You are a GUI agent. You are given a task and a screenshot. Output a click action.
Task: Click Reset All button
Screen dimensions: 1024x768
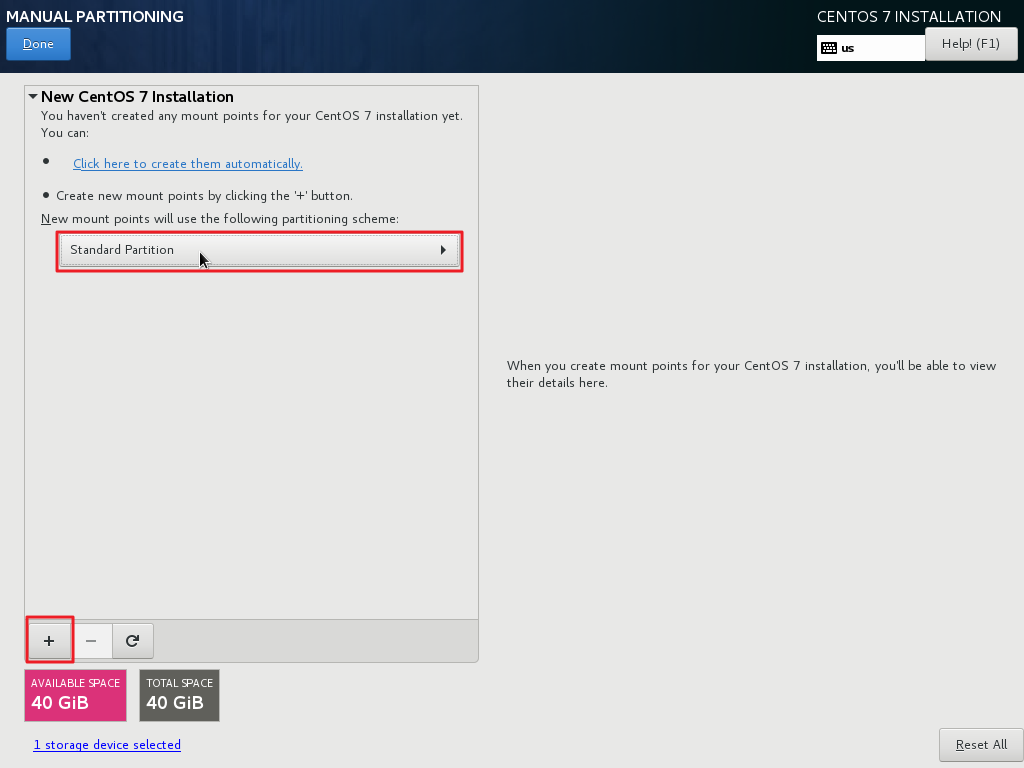coord(981,744)
